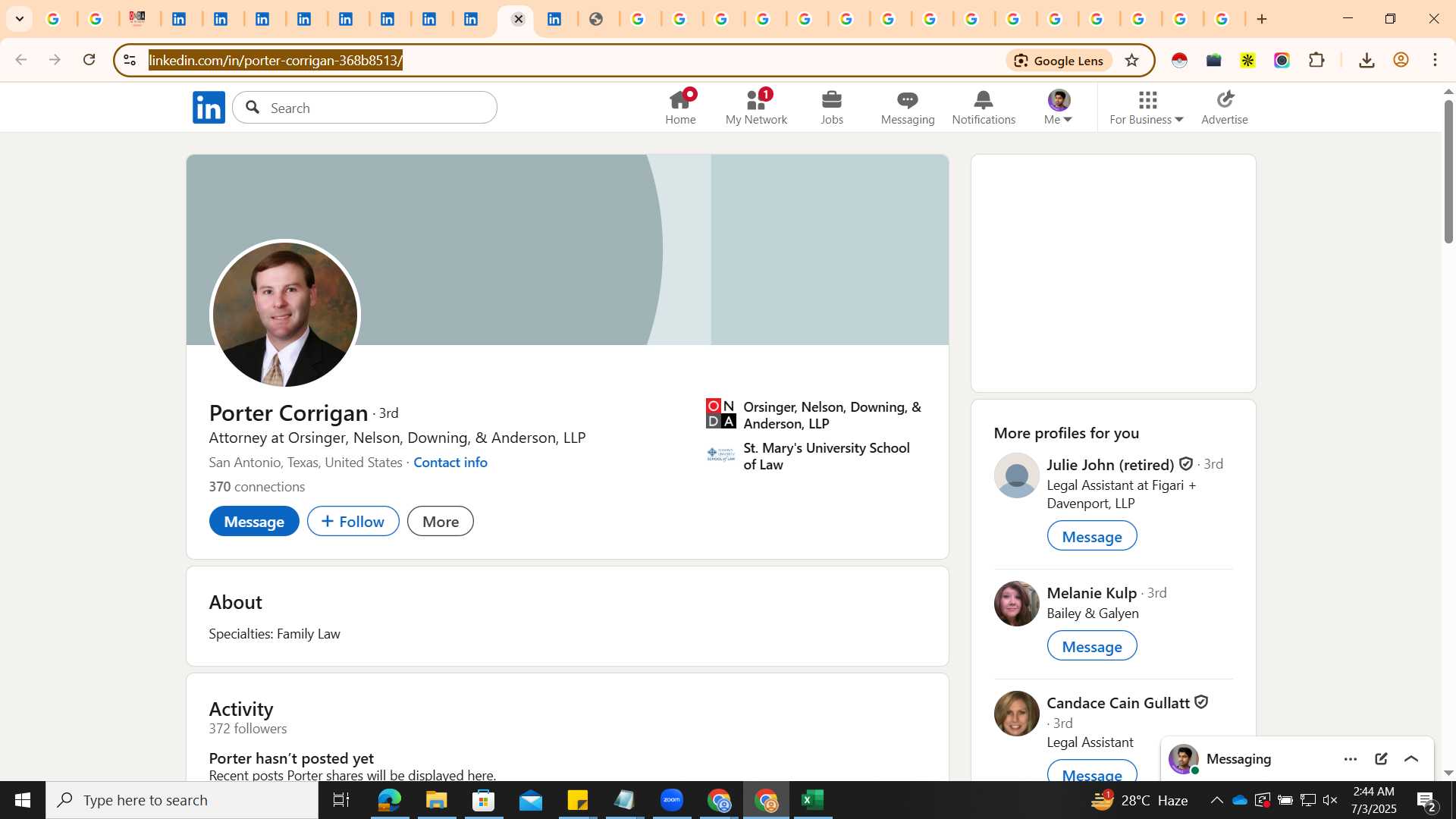Open messaging overlay options (three dots)

1351,759
